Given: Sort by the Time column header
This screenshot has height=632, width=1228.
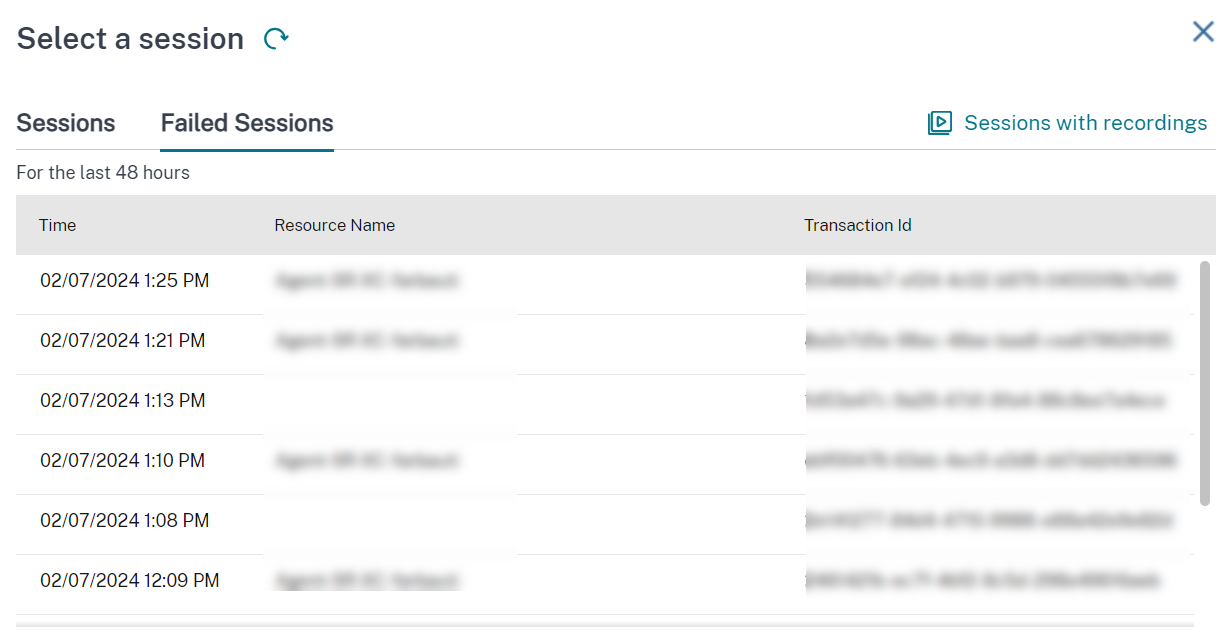Looking at the screenshot, I should coord(58,225).
